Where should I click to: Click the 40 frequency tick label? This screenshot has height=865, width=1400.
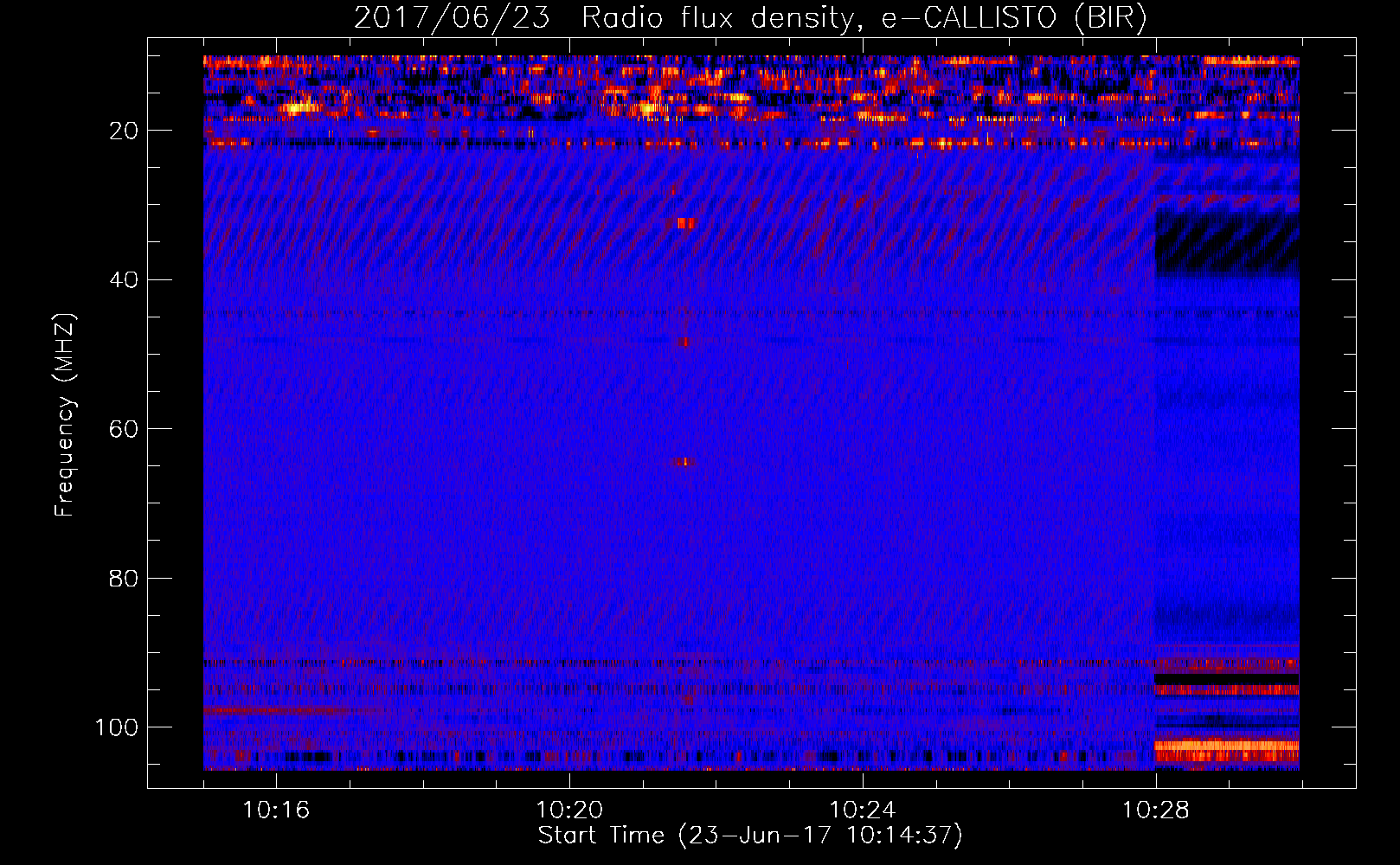pos(124,280)
